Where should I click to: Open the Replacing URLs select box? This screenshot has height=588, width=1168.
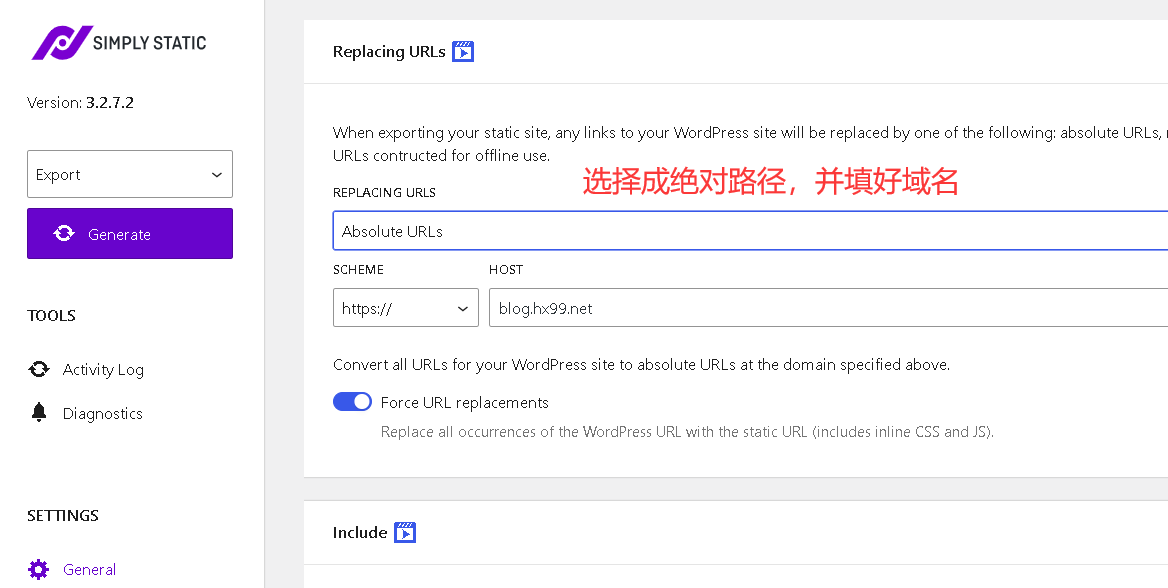click(750, 230)
